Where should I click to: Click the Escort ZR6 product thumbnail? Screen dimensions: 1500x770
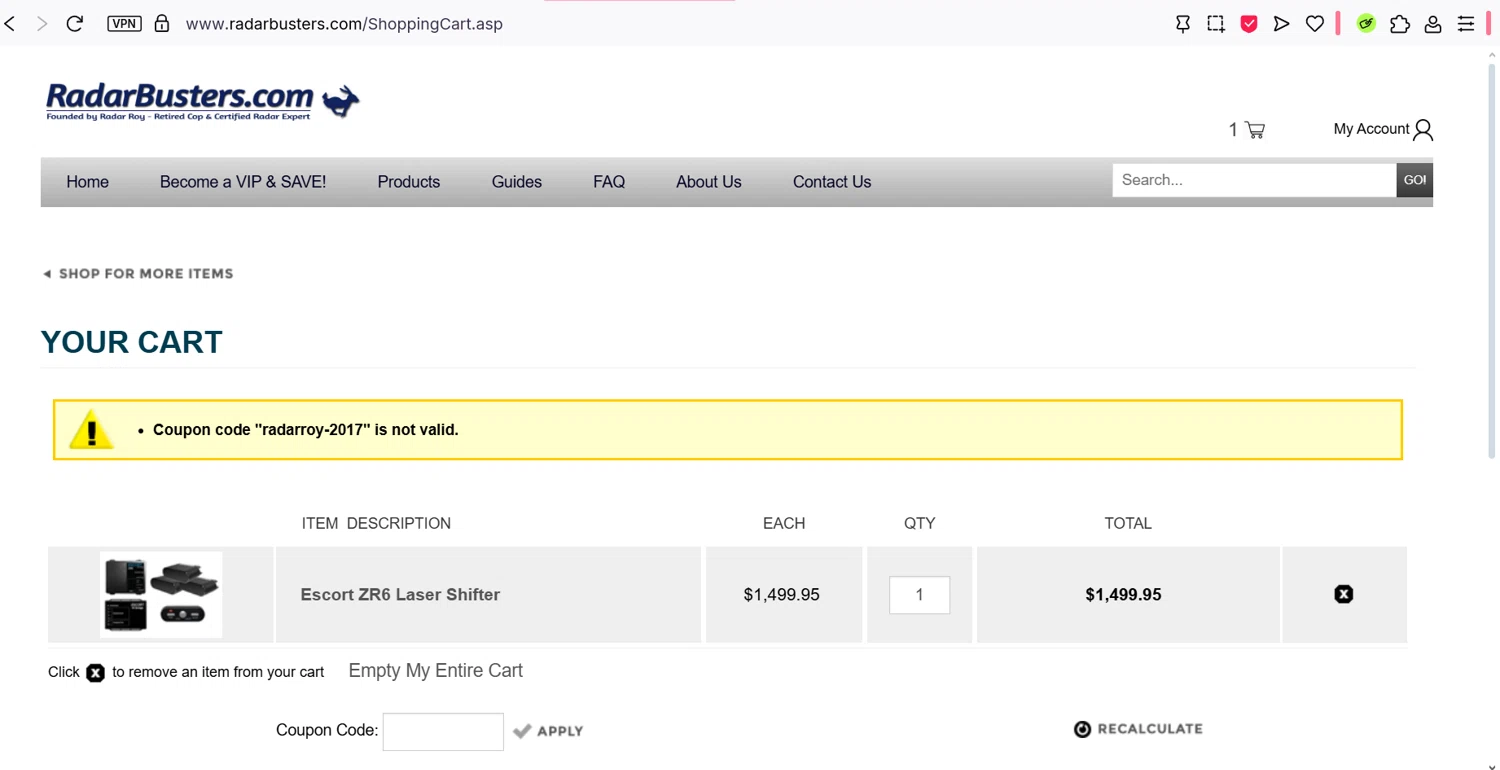pyautogui.click(x=161, y=595)
